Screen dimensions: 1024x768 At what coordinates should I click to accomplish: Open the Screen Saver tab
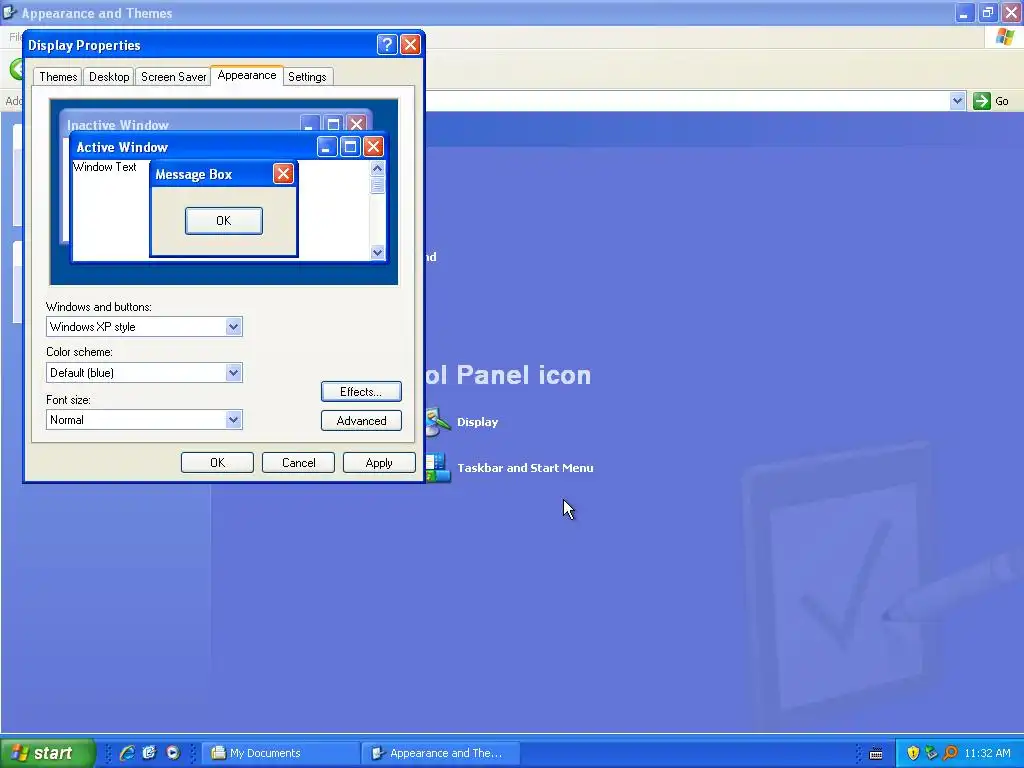click(x=173, y=77)
